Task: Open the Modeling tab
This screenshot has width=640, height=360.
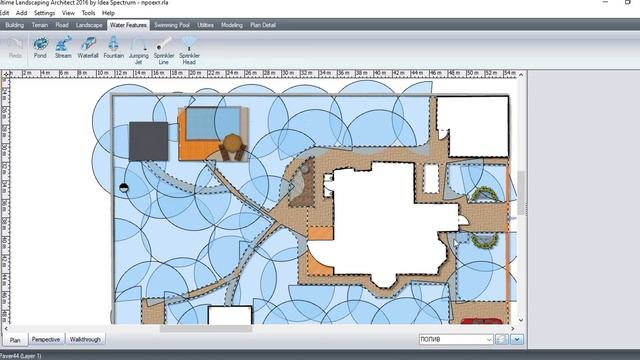Action: 232,25
